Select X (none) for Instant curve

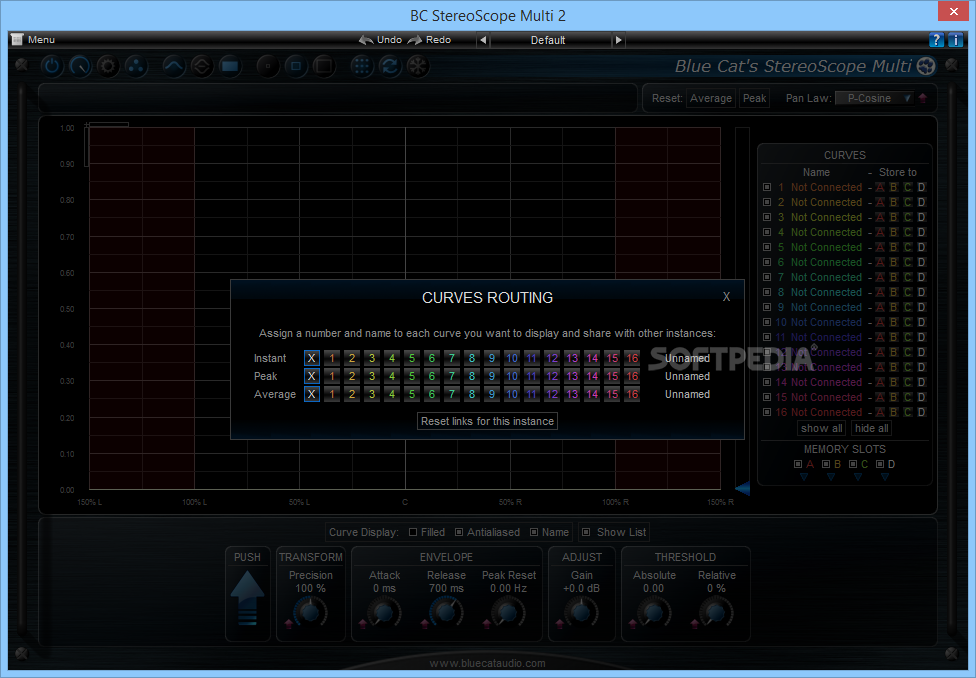click(x=312, y=358)
